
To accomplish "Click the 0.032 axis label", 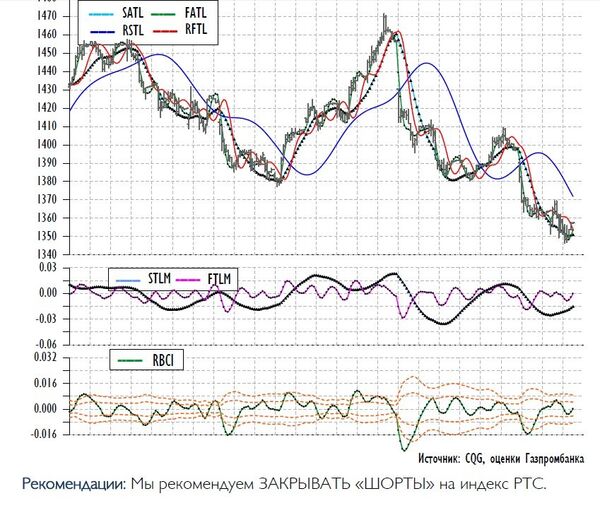I will 42,355.
